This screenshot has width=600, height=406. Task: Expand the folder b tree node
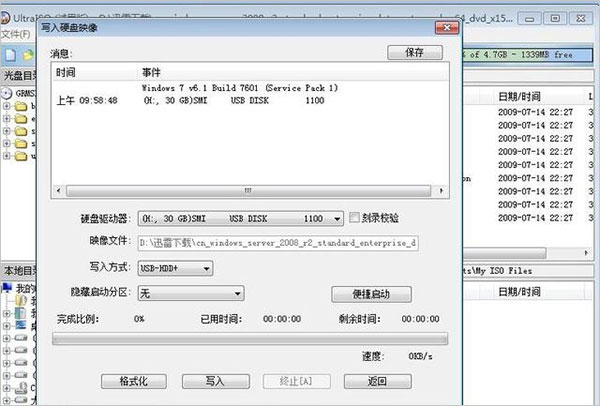pyautogui.click(x=7, y=106)
